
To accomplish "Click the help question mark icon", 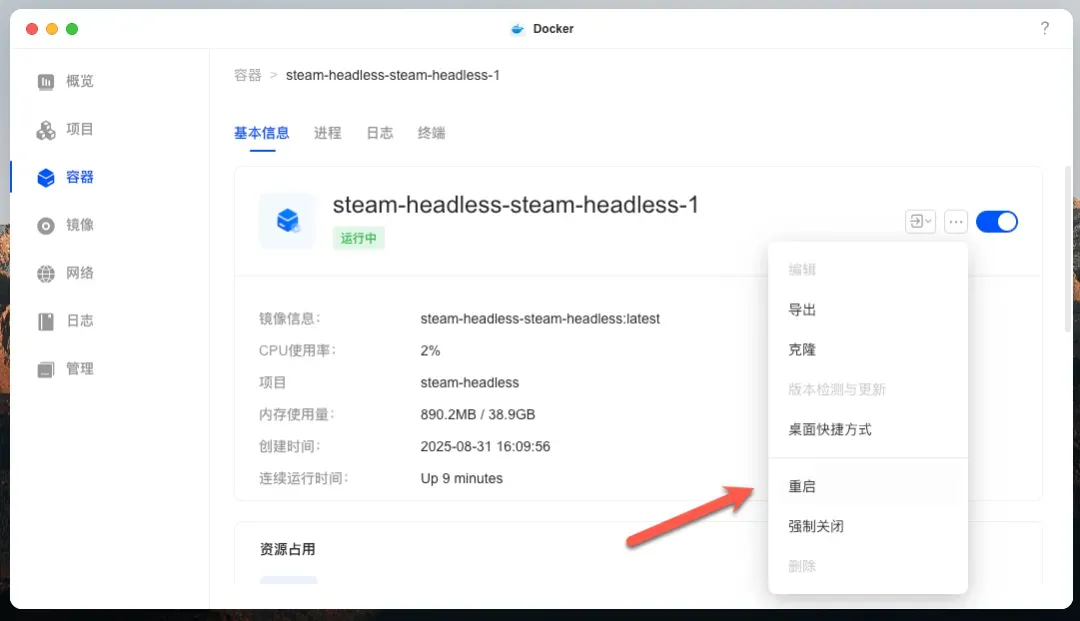I will [1044, 28].
